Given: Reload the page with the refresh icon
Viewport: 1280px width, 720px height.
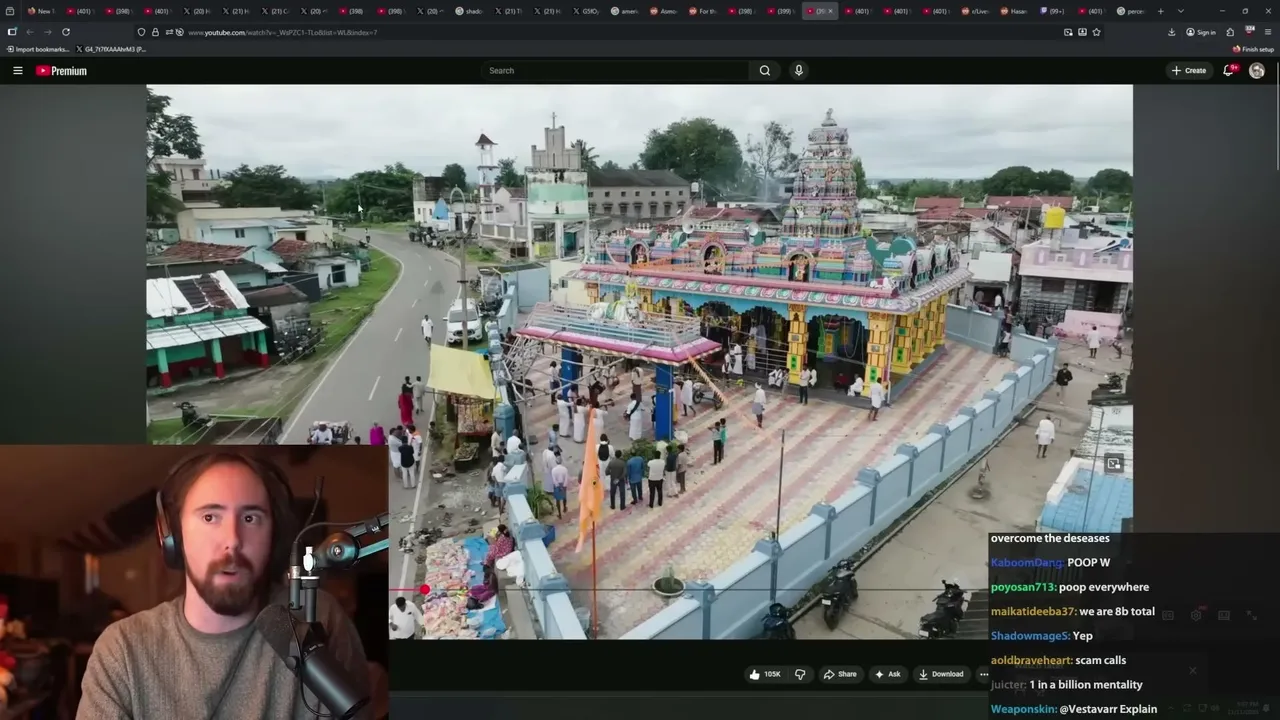Looking at the screenshot, I should [66, 32].
